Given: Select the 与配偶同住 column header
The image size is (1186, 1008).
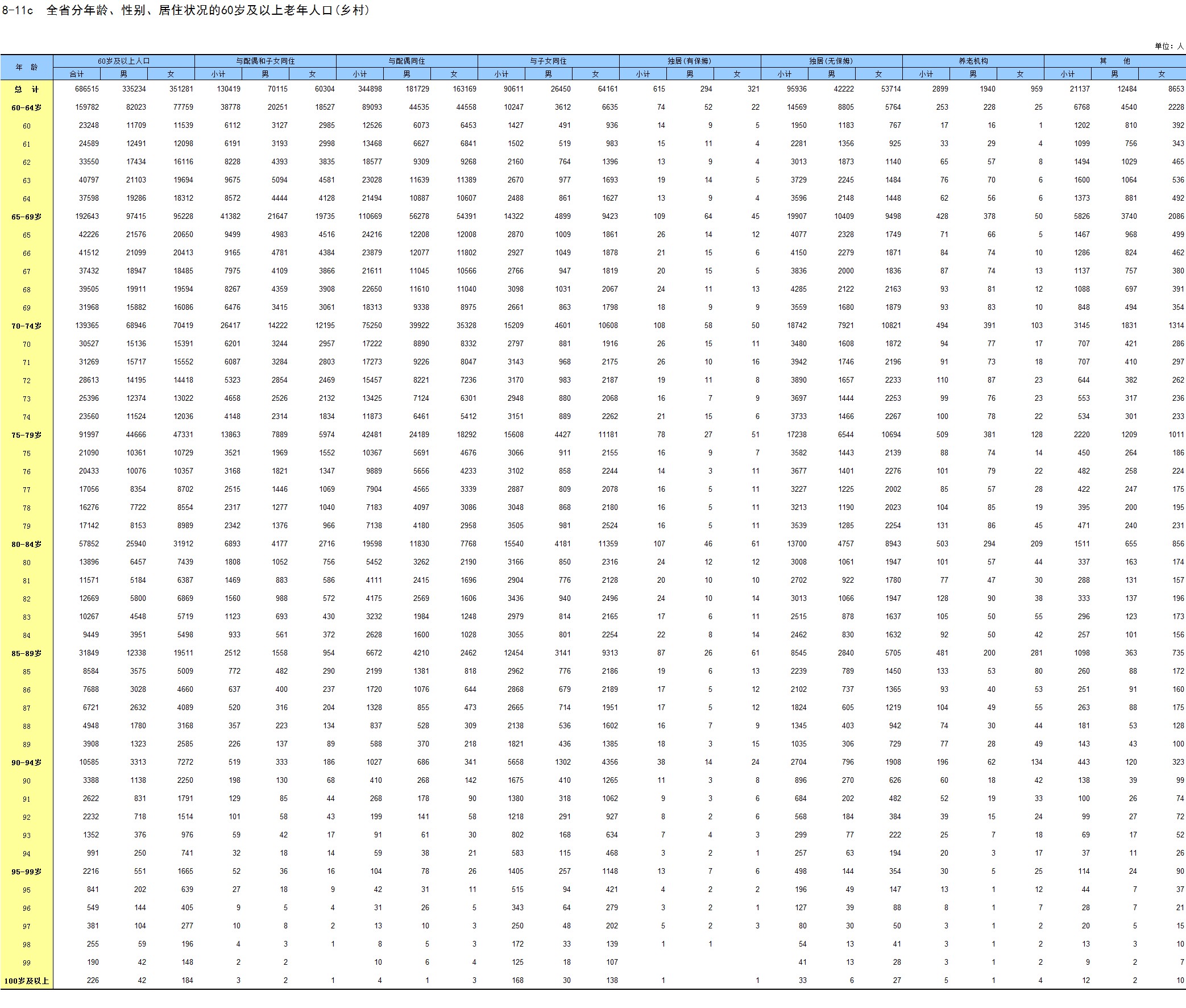Looking at the screenshot, I should (x=407, y=61).
